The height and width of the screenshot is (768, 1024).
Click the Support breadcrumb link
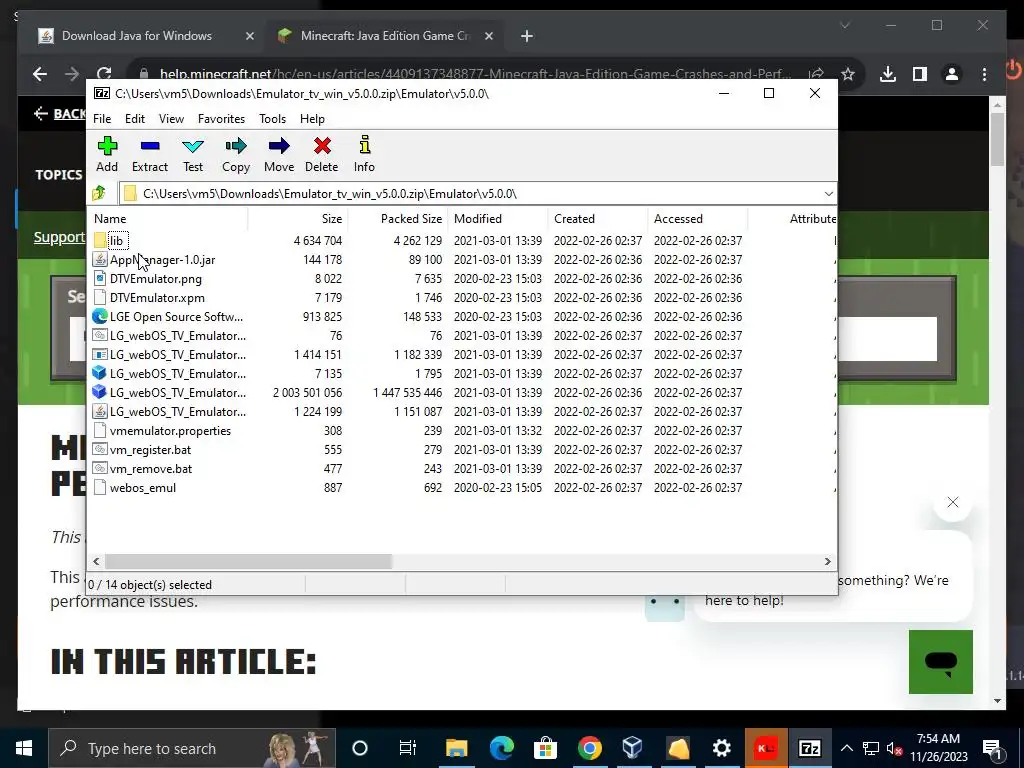click(59, 237)
